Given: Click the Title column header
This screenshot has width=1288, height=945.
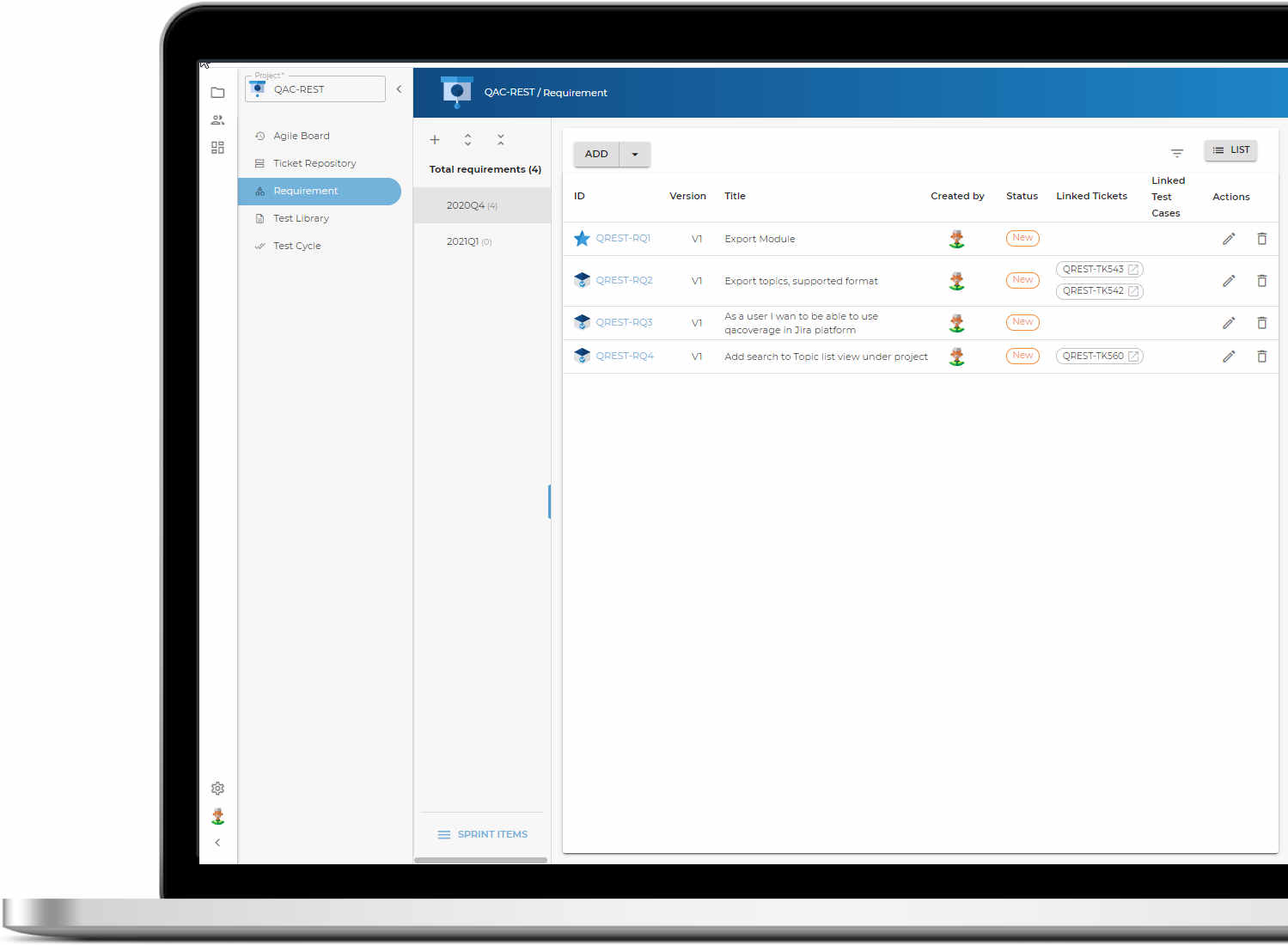Looking at the screenshot, I should point(735,196).
